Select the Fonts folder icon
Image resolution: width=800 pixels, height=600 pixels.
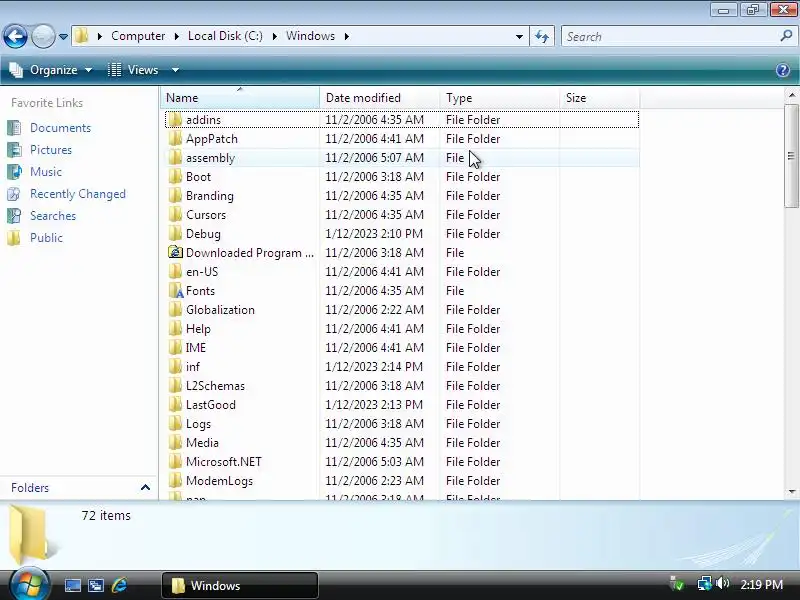click(x=175, y=290)
